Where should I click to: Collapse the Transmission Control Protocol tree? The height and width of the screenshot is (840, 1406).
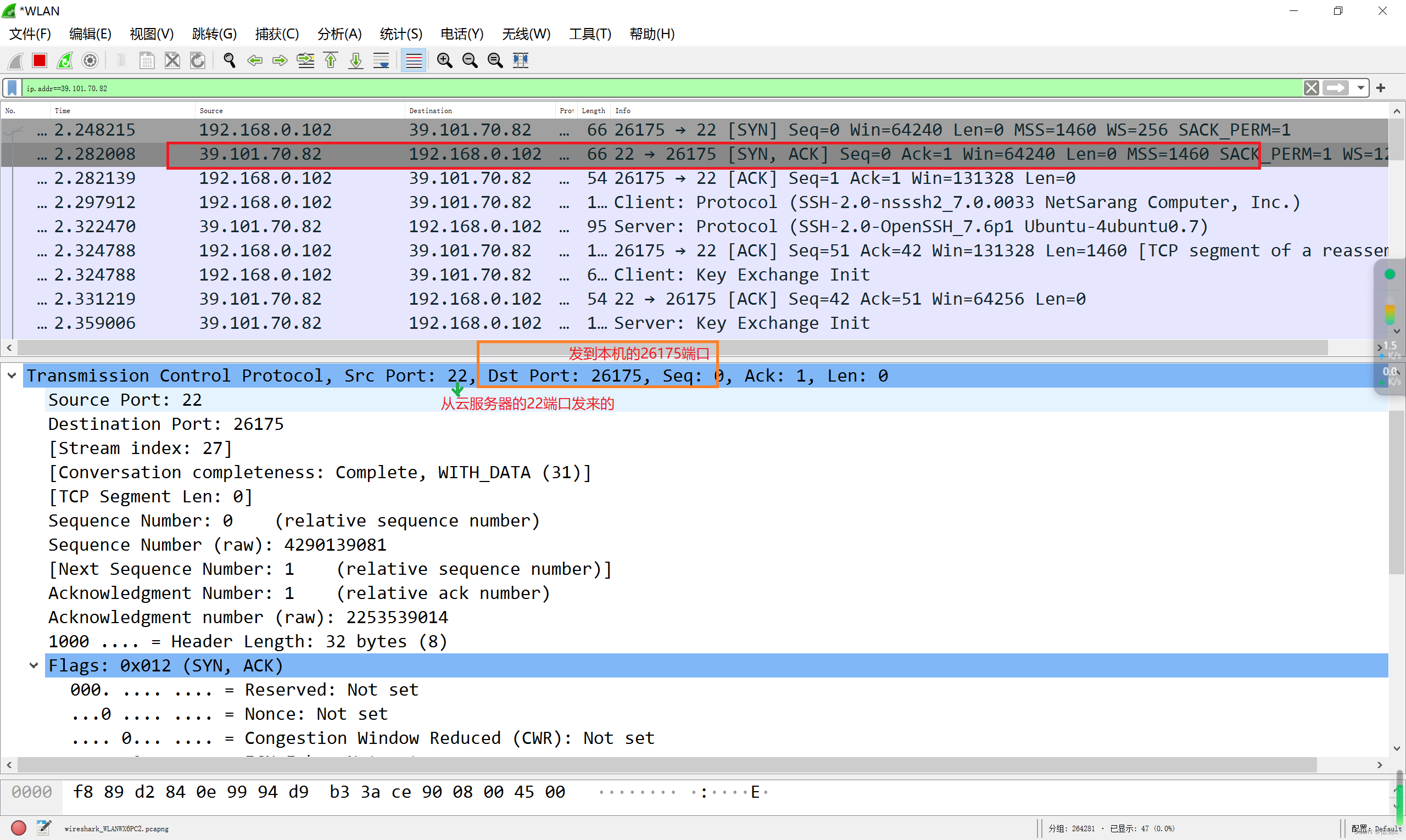pos(12,376)
